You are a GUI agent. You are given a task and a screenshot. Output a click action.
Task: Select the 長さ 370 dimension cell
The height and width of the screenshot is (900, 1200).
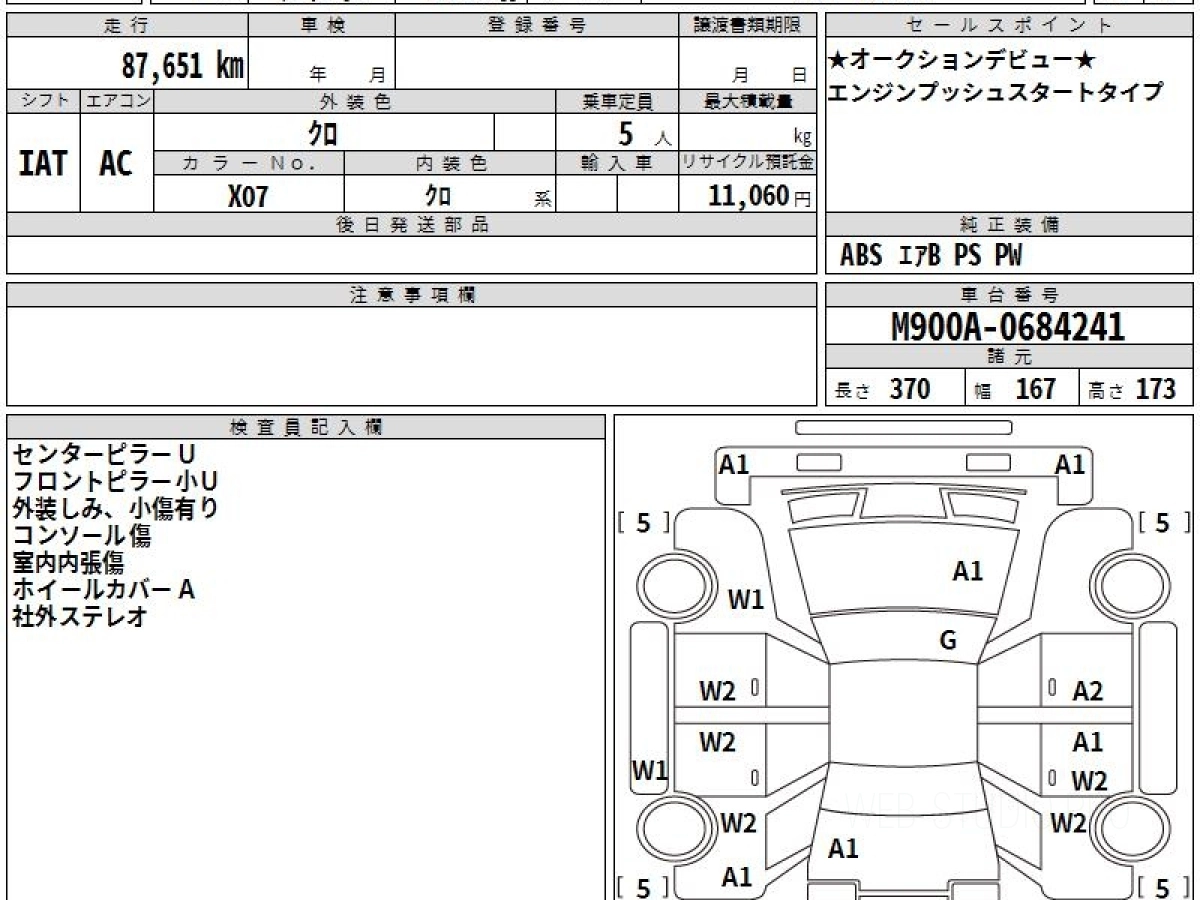click(895, 389)
